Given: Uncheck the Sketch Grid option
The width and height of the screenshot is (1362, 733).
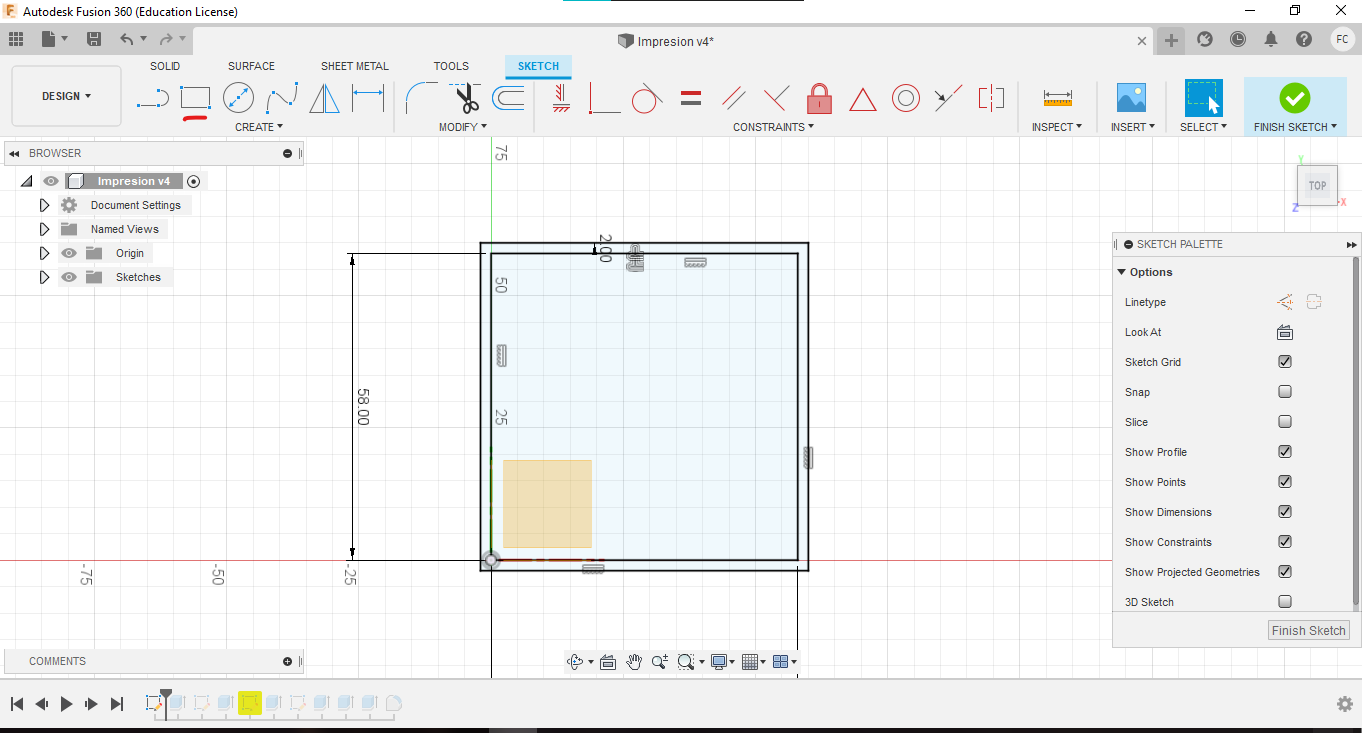Looking at the screenshot, I should pyautogui.click(x=1285, y=362).
